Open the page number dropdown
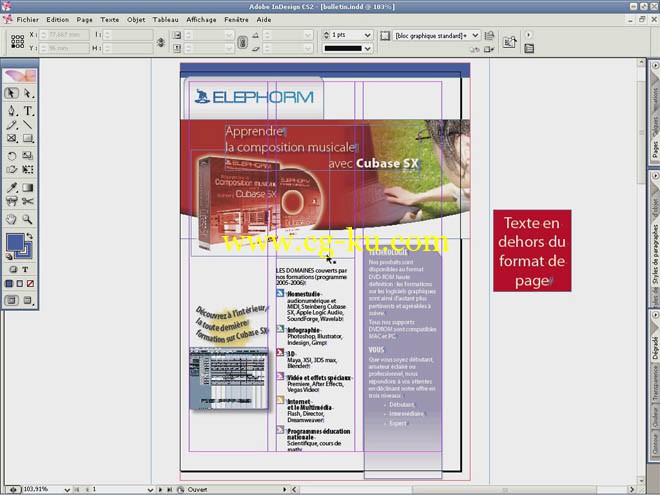The height and width of the screenshot is (495, 660). pos(150,490)
